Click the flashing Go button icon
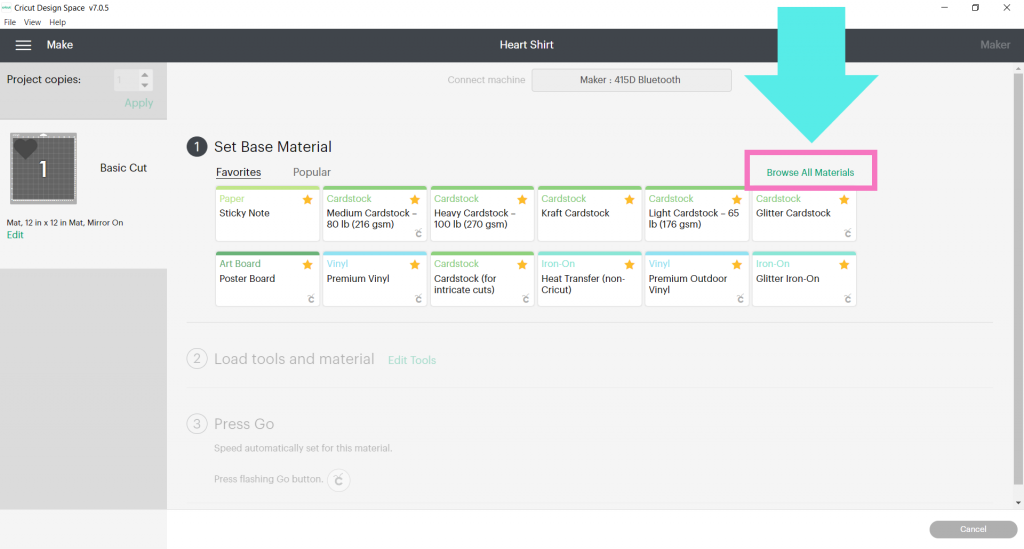The width and height of the screenshot is (1024, 549). click(338, 480)
